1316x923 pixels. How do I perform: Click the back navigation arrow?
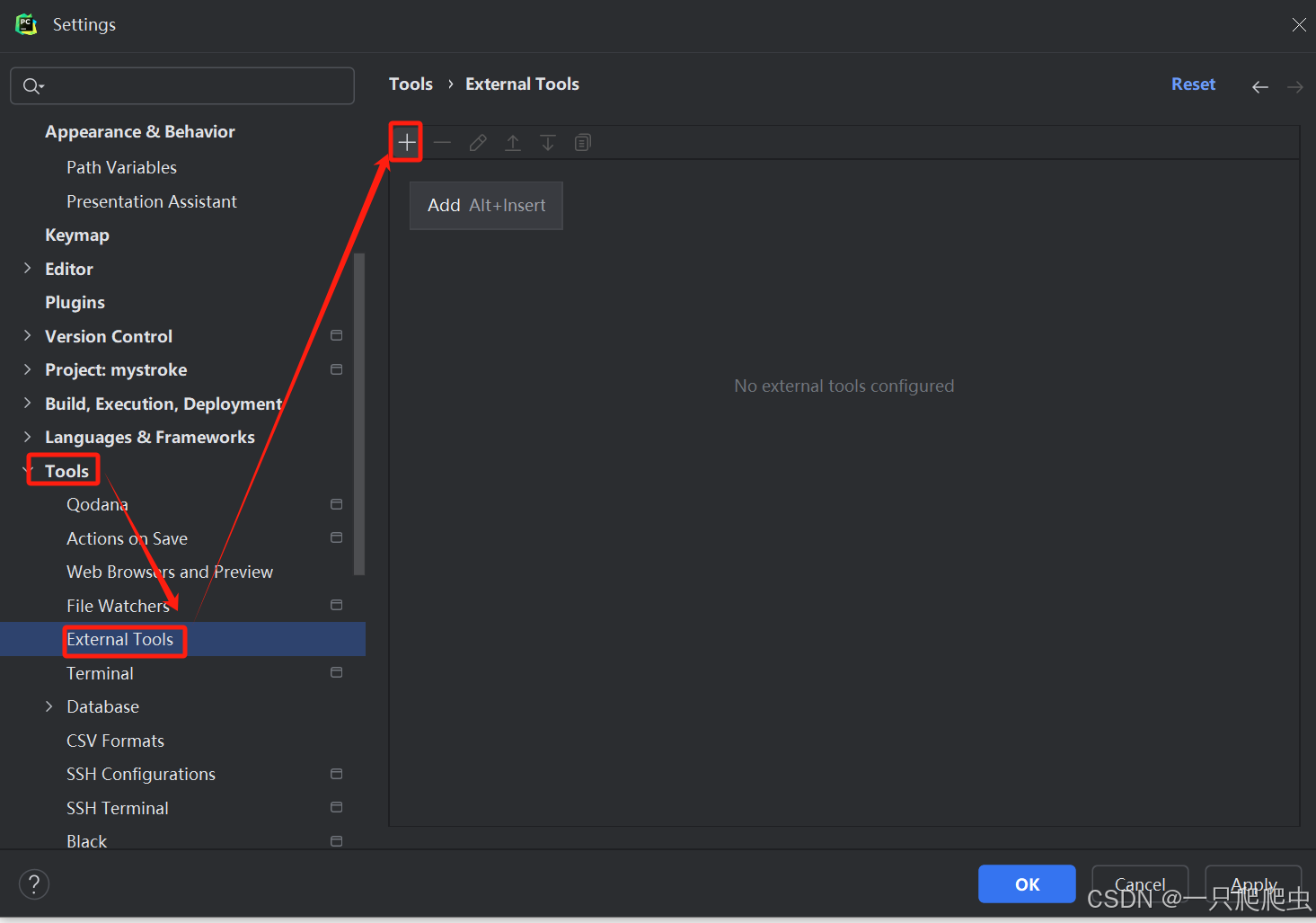point(1260,86)
